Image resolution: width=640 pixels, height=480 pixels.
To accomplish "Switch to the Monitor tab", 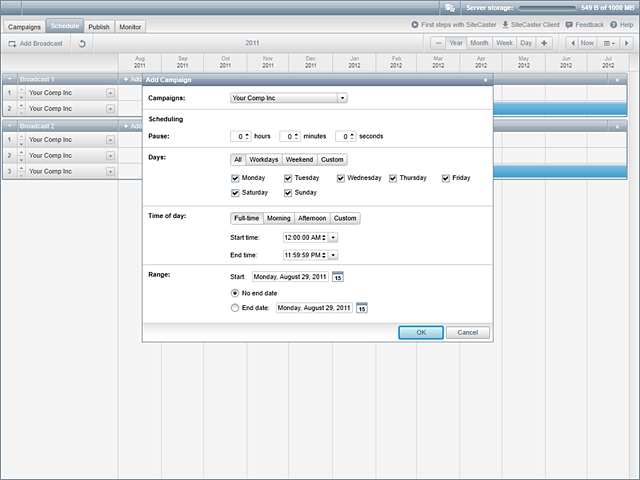I will pyautogui.click(x=130, y=27).
